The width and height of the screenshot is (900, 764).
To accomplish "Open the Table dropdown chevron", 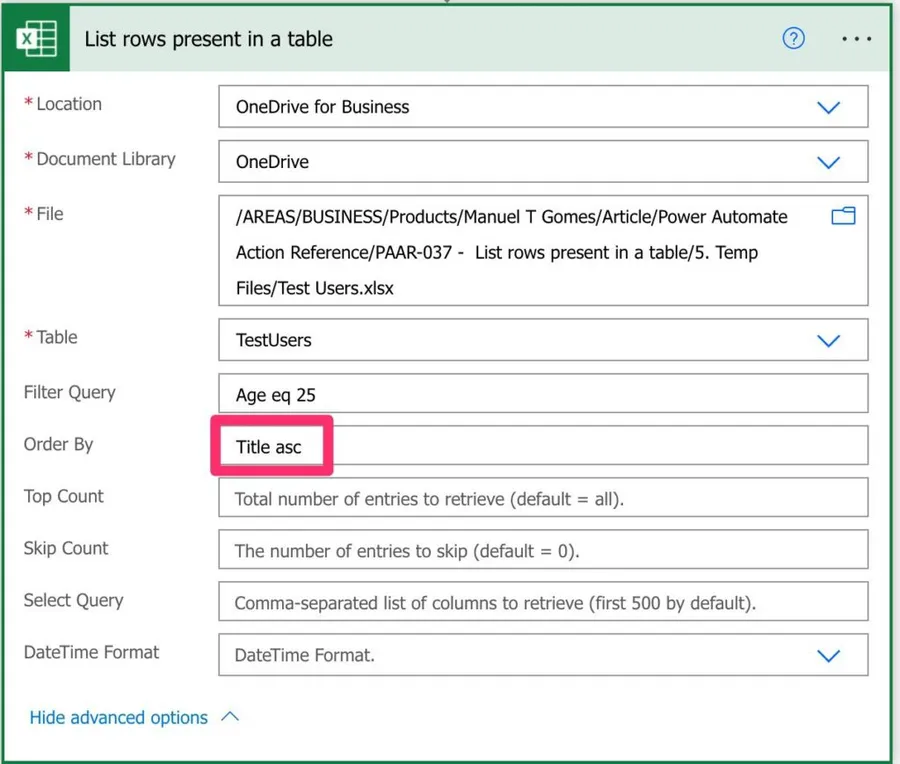I will click(x=828, y=340).
